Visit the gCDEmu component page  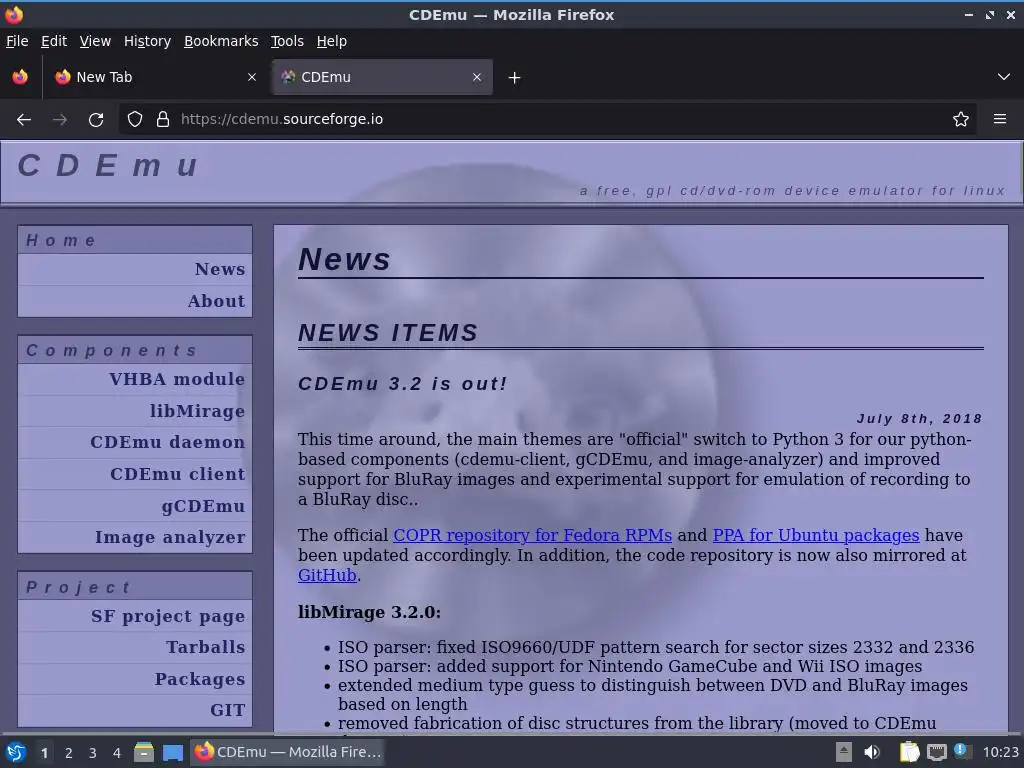[x=203, y=506]
